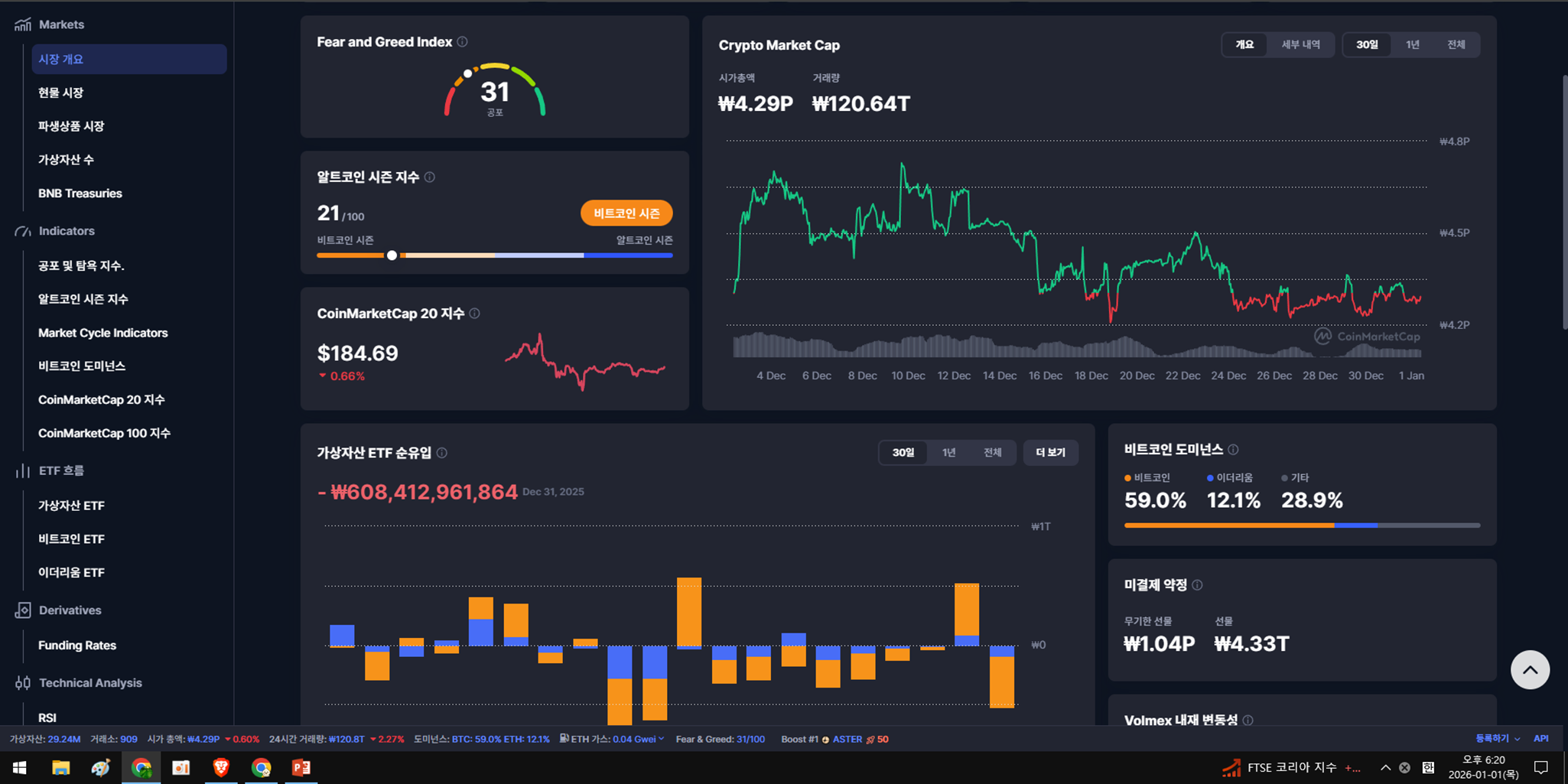
Task: Click the Technical Analysis icon
Action: click(23, 683)
